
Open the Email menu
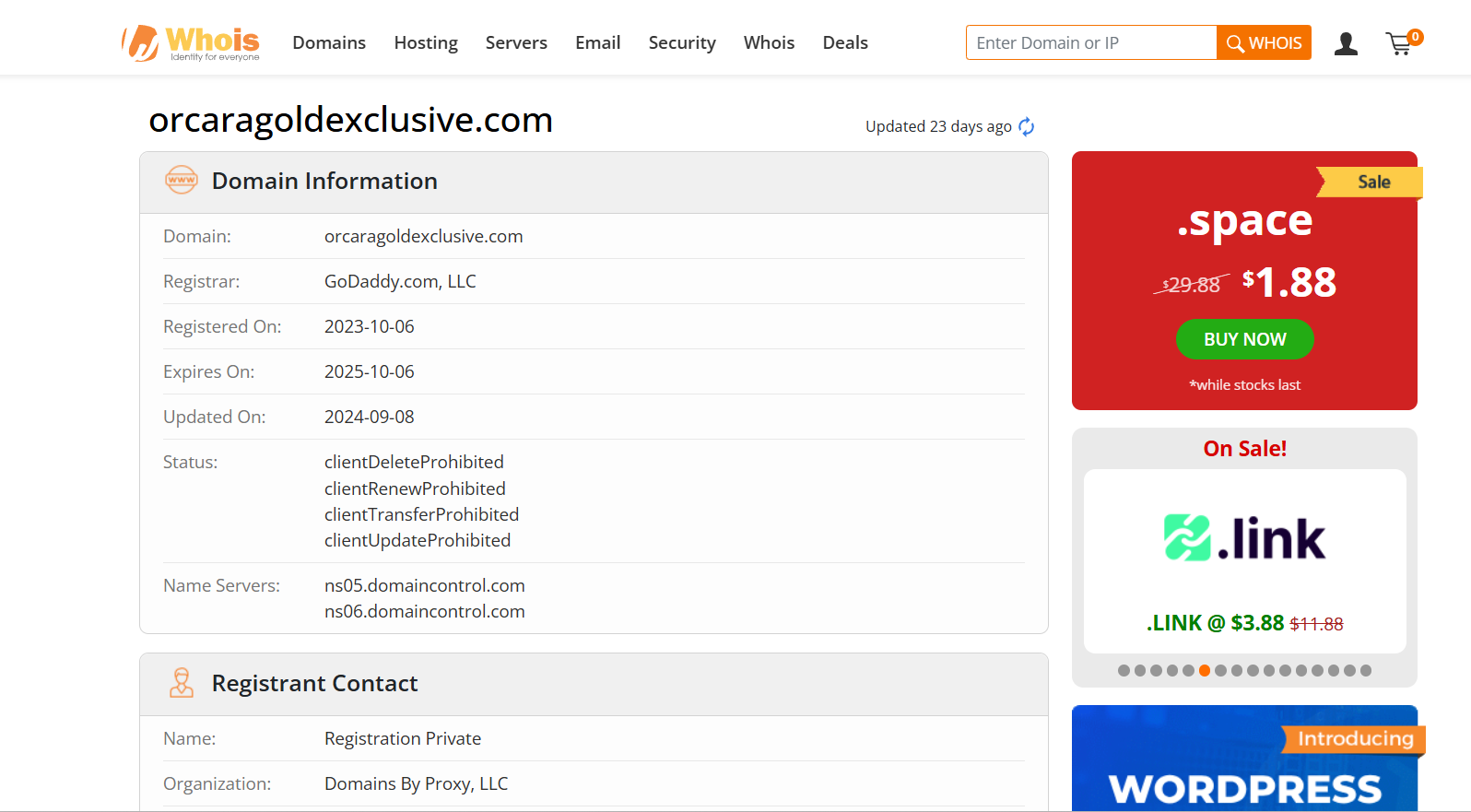(x=598, y=42)
